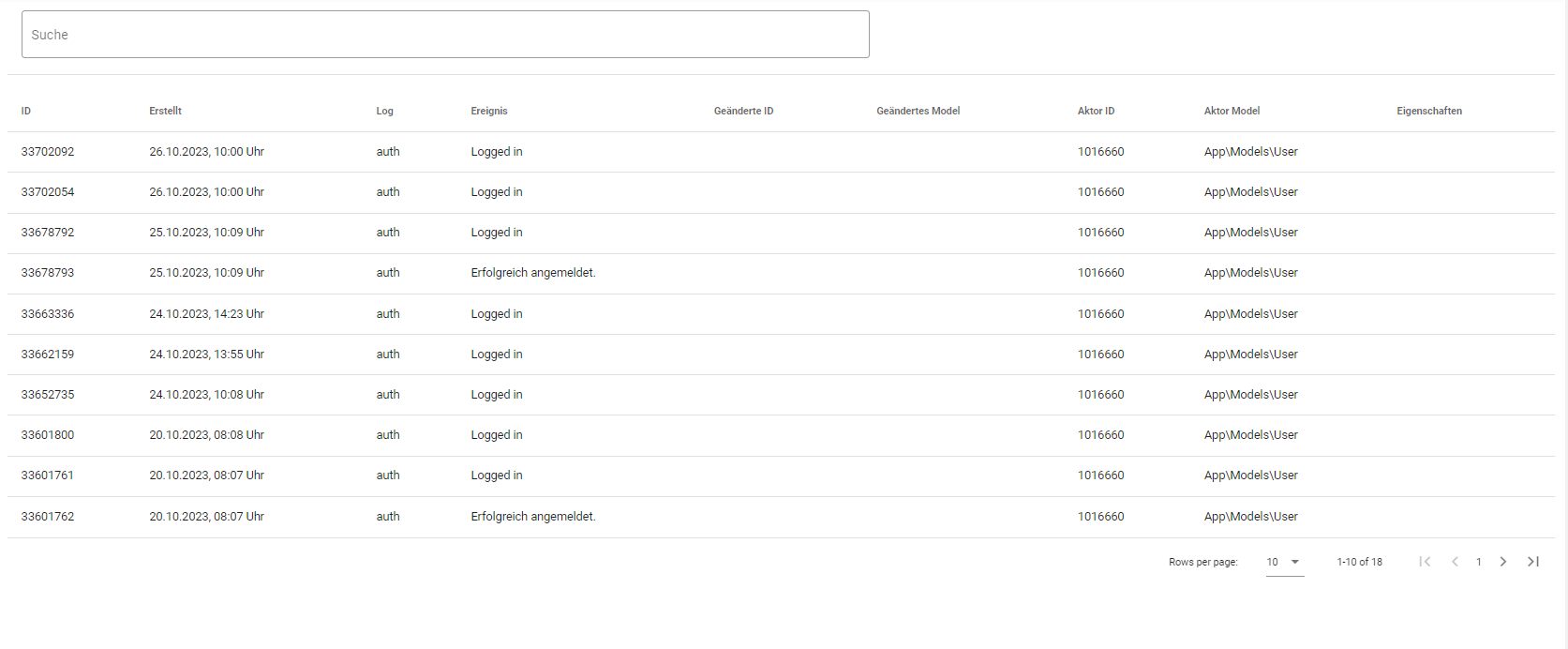This screenshot has width=1568, height=649.
Task: Click current page number 1 in pagination
Action: [x=1479, y=562]
